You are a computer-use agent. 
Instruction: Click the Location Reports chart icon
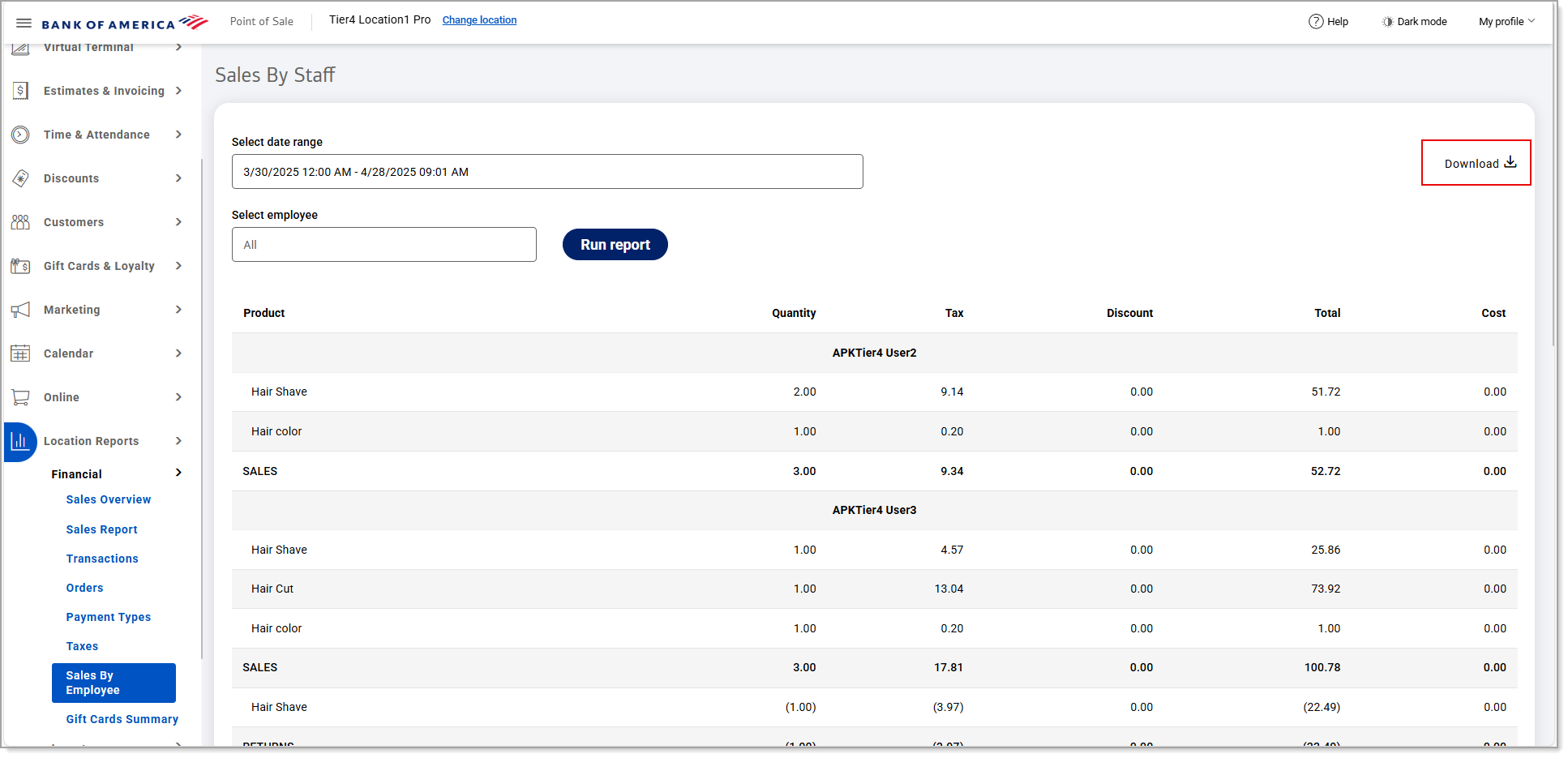20,441
